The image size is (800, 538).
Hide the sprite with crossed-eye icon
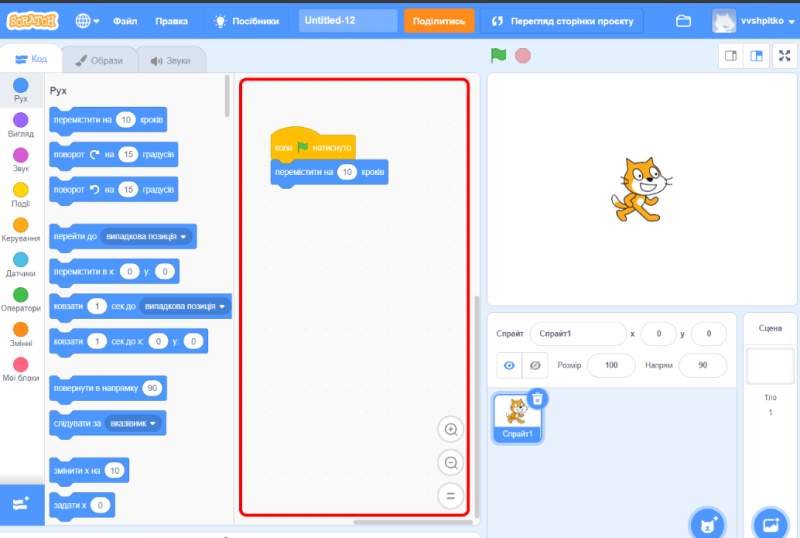click(x=535, y=365)
